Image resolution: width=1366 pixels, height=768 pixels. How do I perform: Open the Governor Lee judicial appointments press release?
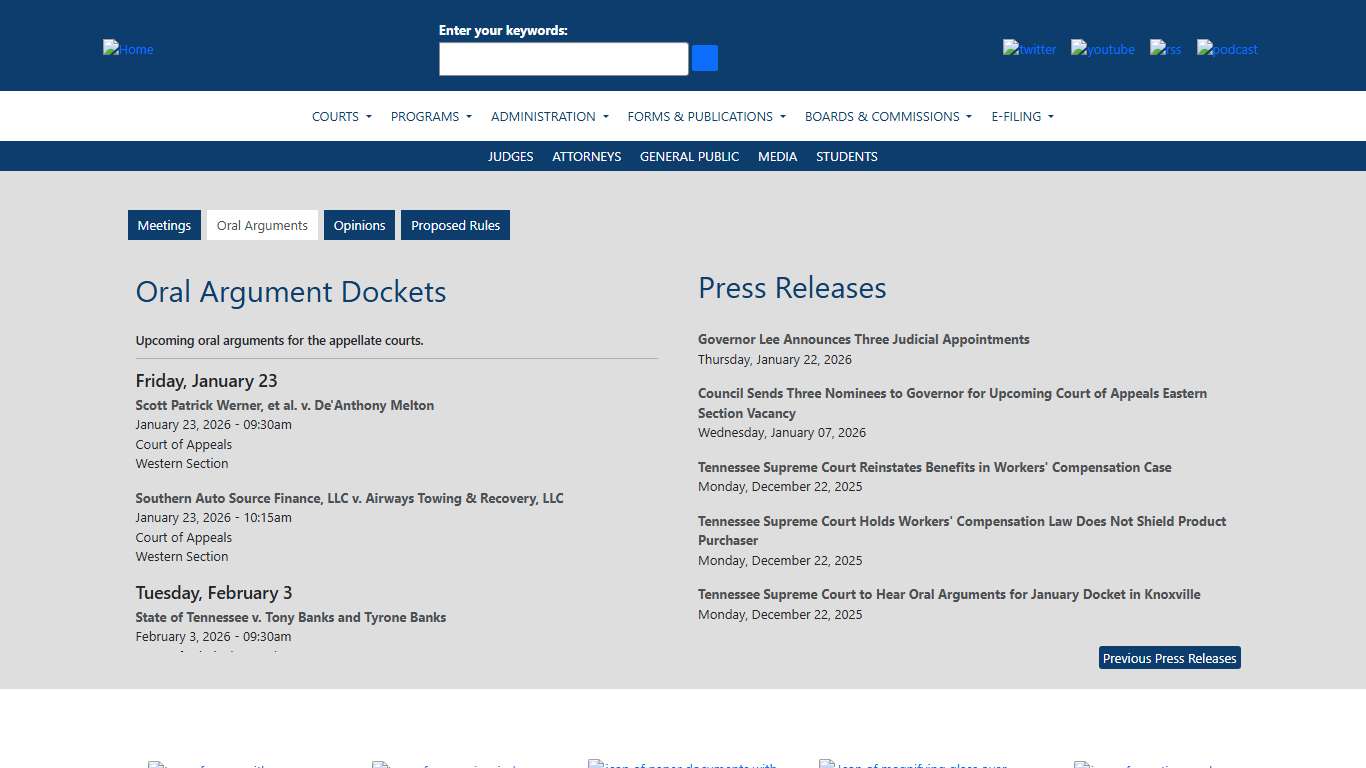[863, 339]
